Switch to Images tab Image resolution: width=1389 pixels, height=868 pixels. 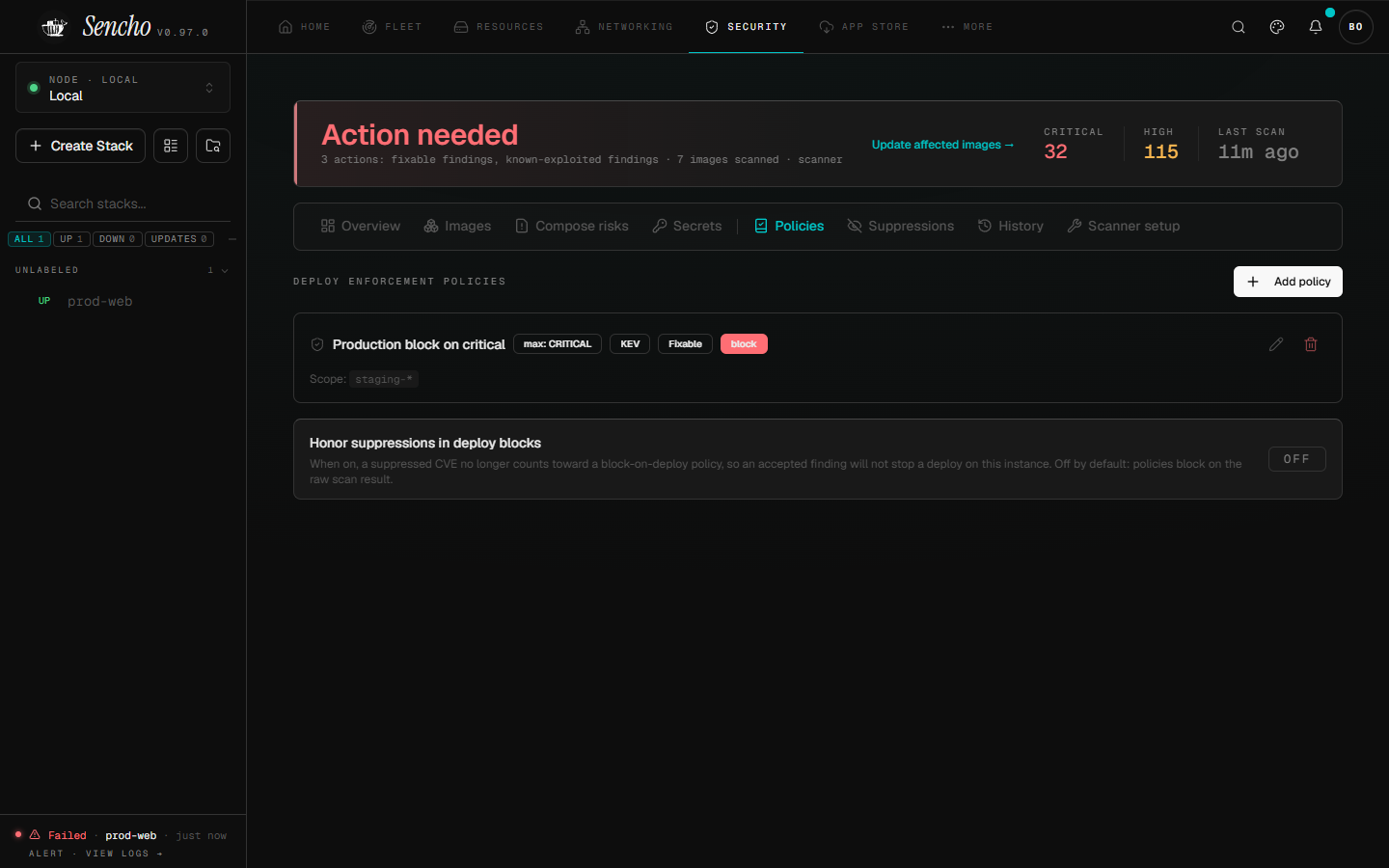pos(457,226)
